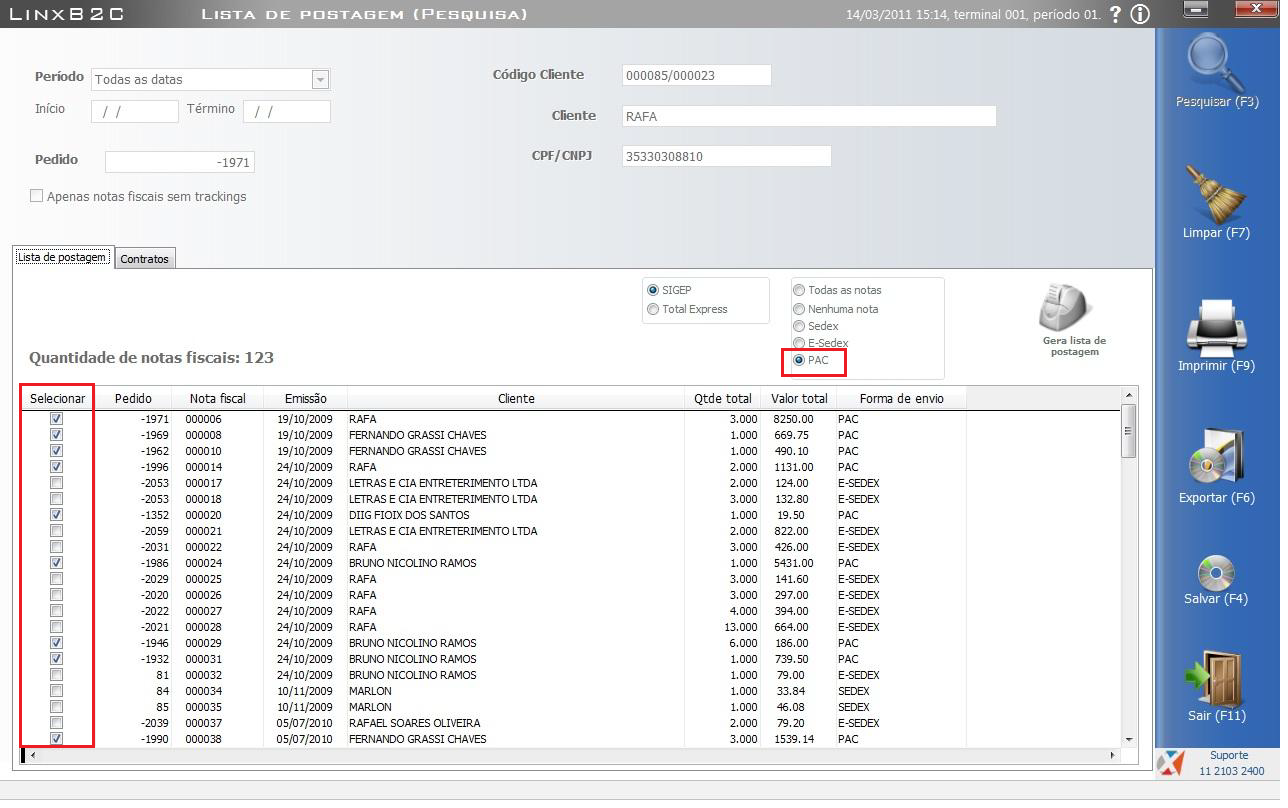
Task: Click the Pedido input field
Action: pyautogui.click(x=180, y=162)
